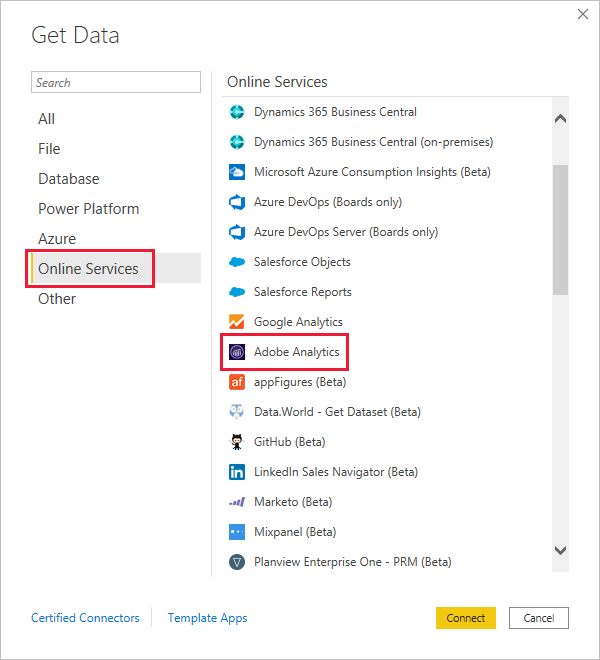Select the 'Google Analytics' text
The image size is (600, 660).
click(298, 322)
